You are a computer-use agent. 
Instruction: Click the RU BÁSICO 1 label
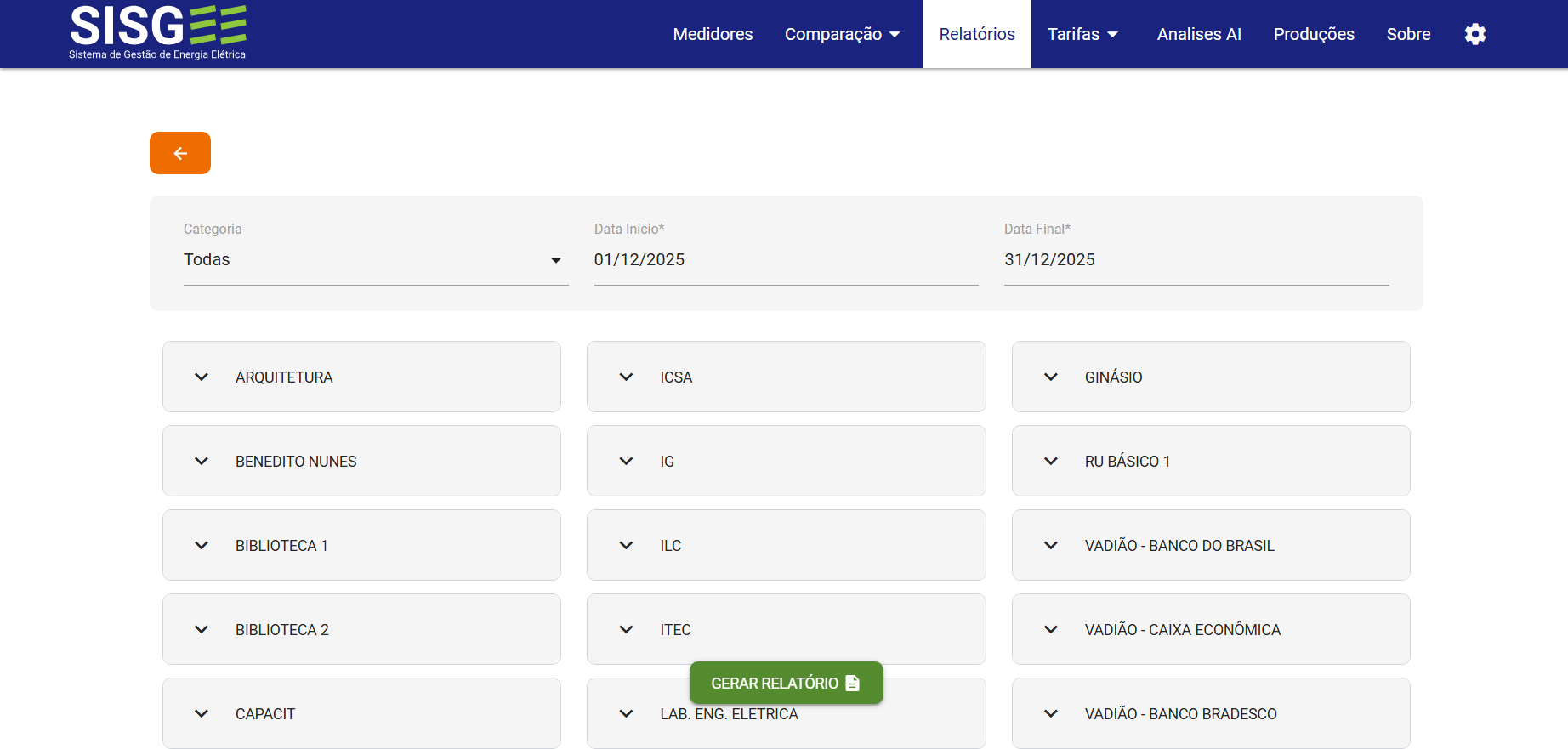coord(1128,461)
